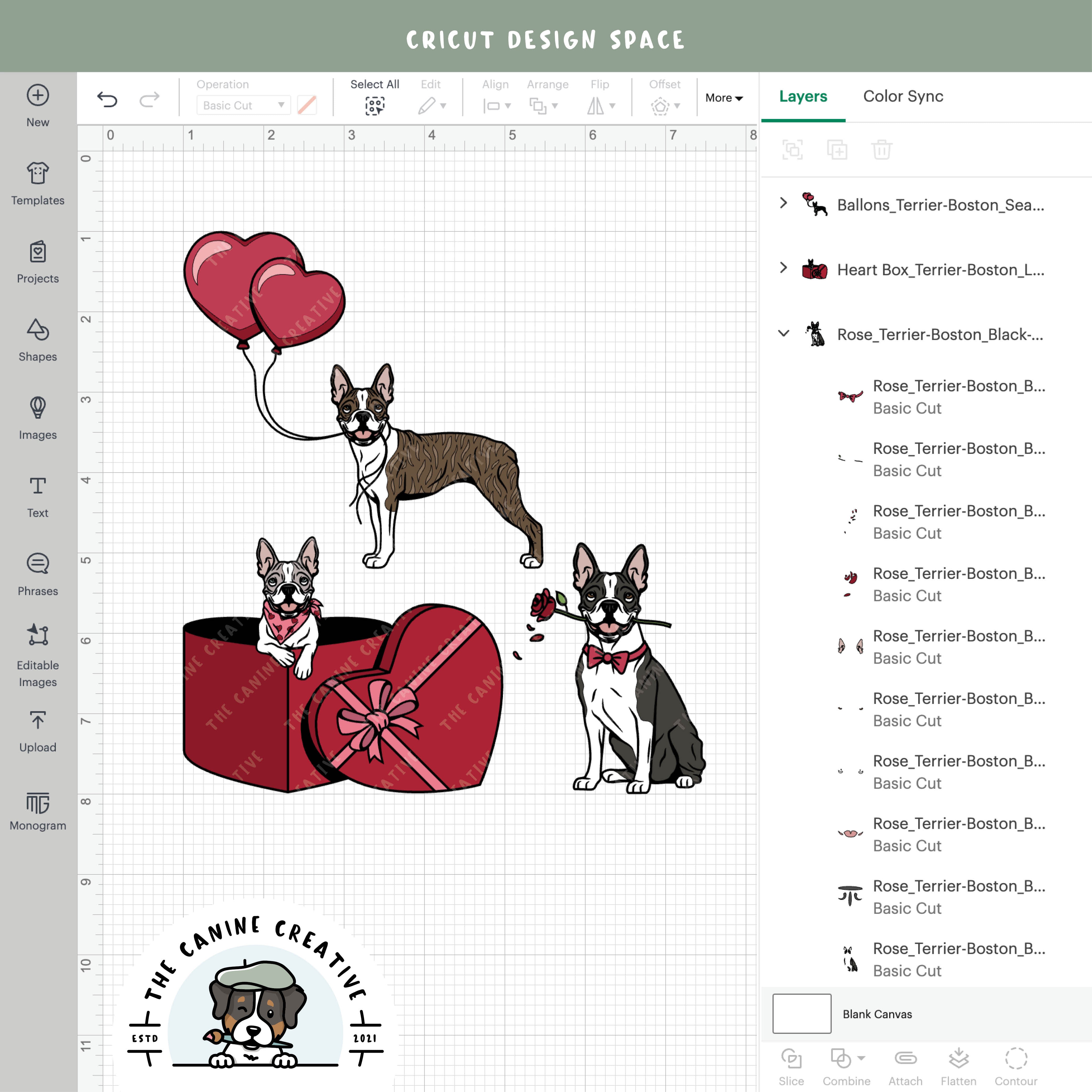Click the Flatten tool
Image resolution: width=1092 pixels, height=1092 pixels.
[x=959, y=1063]
